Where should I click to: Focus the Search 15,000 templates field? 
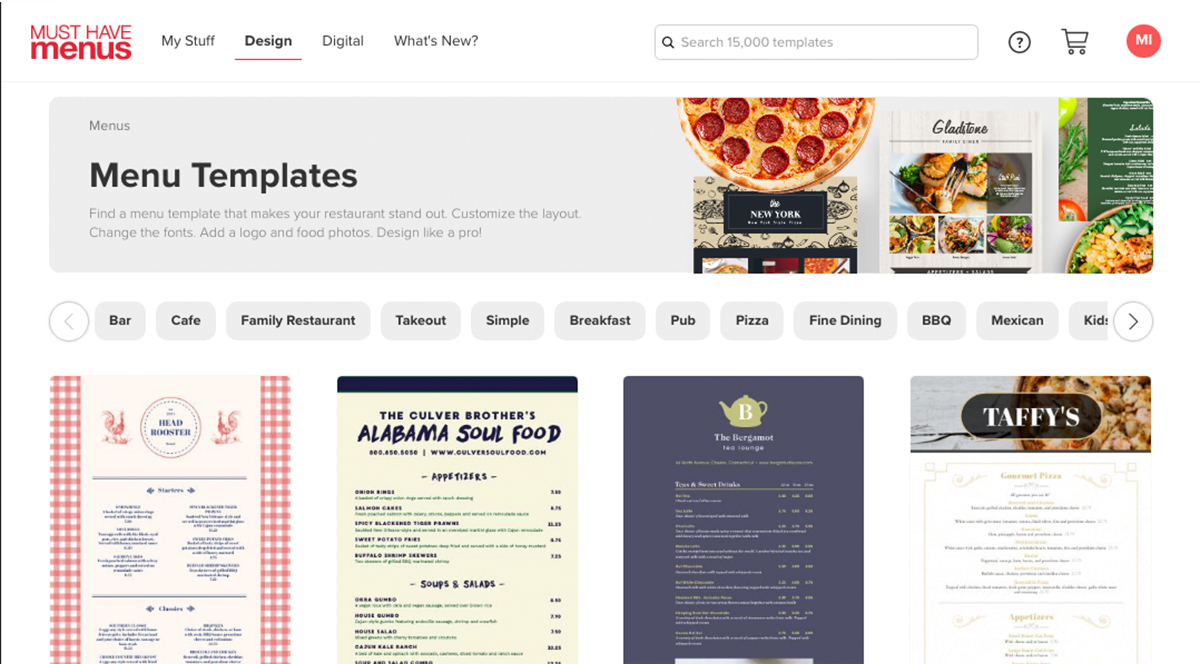point(816,42)
